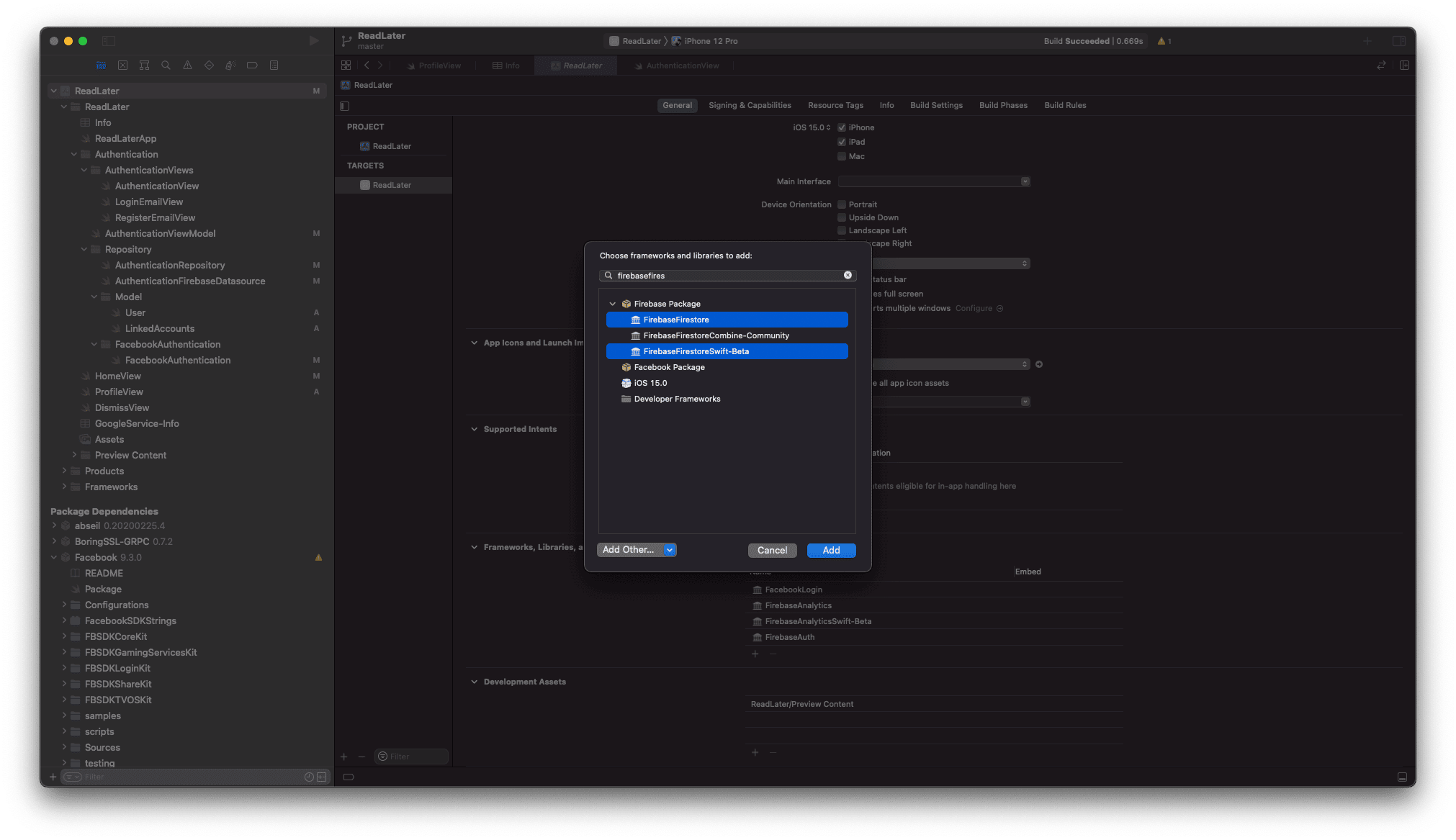Toggle the inspector panel icon at top right

pyautogui.click(x=1399, y=41)
